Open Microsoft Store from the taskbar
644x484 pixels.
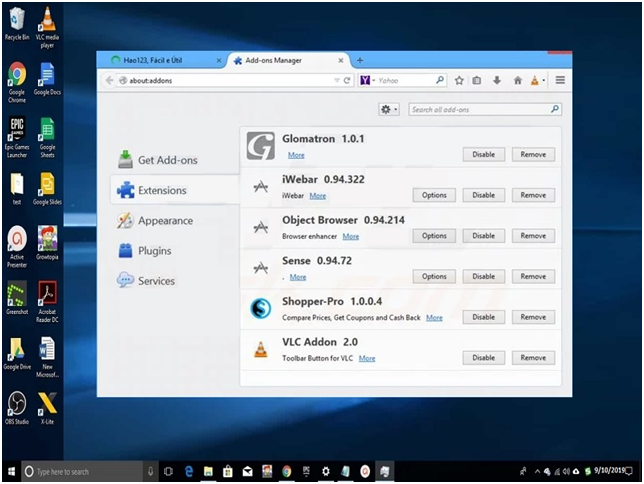click(228, 471)
